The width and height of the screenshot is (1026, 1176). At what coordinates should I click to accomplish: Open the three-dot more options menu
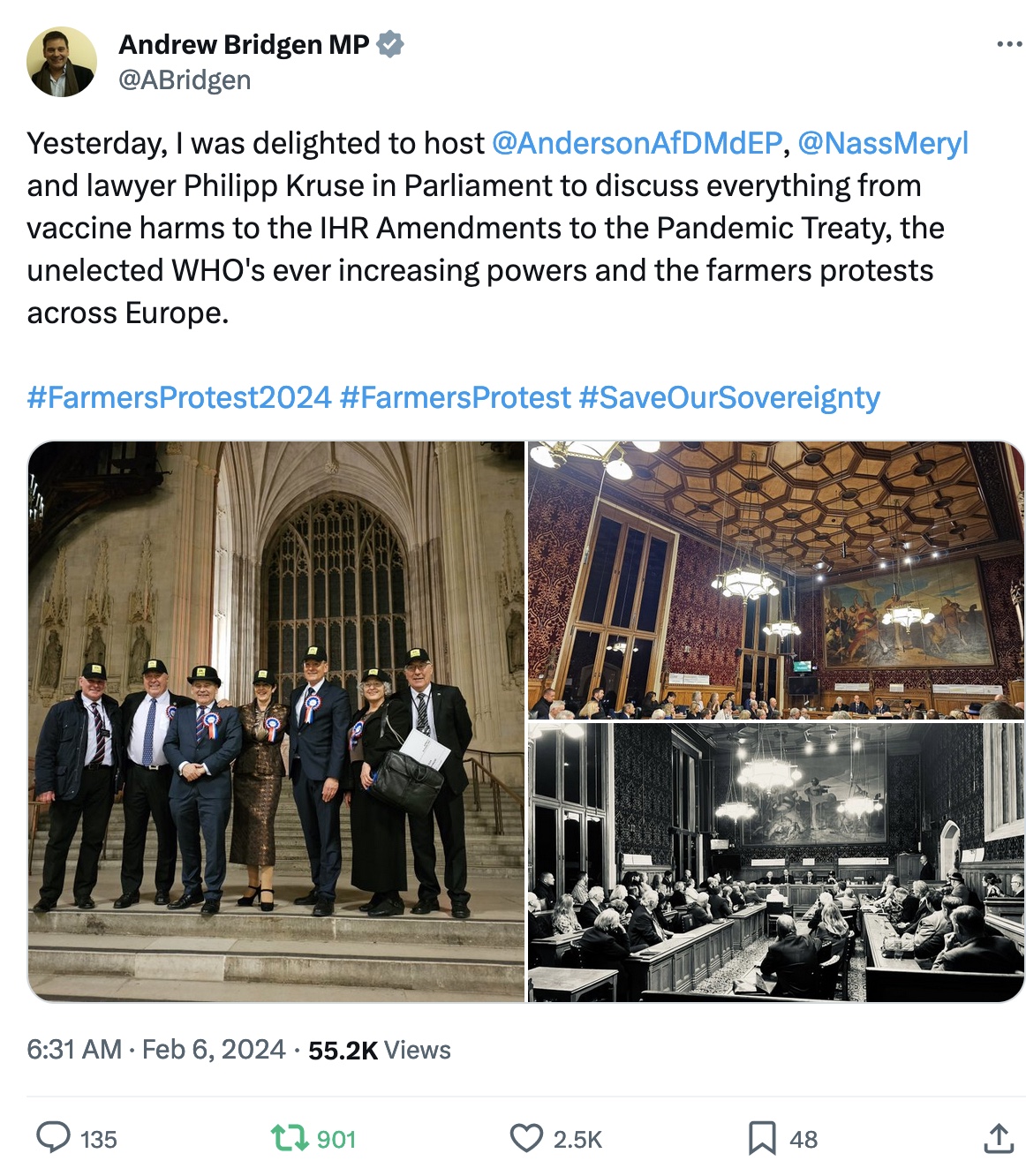coord(1008,44)
